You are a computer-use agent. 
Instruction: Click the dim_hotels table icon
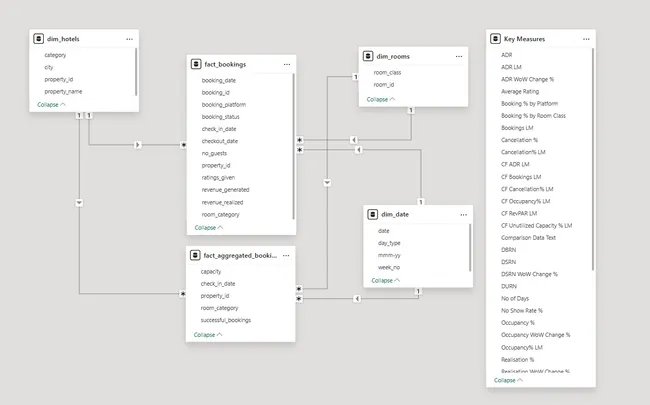click(x=39, y=39)
